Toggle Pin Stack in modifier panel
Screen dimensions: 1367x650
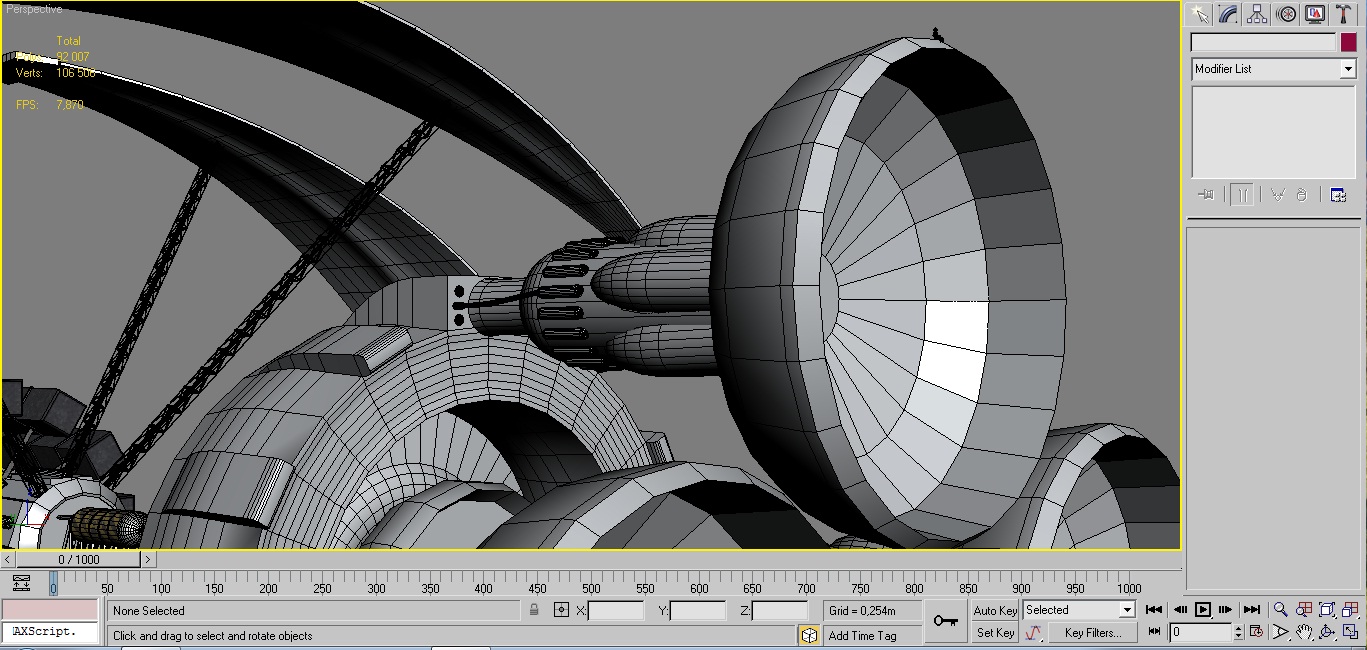(x=1205, y=195)
